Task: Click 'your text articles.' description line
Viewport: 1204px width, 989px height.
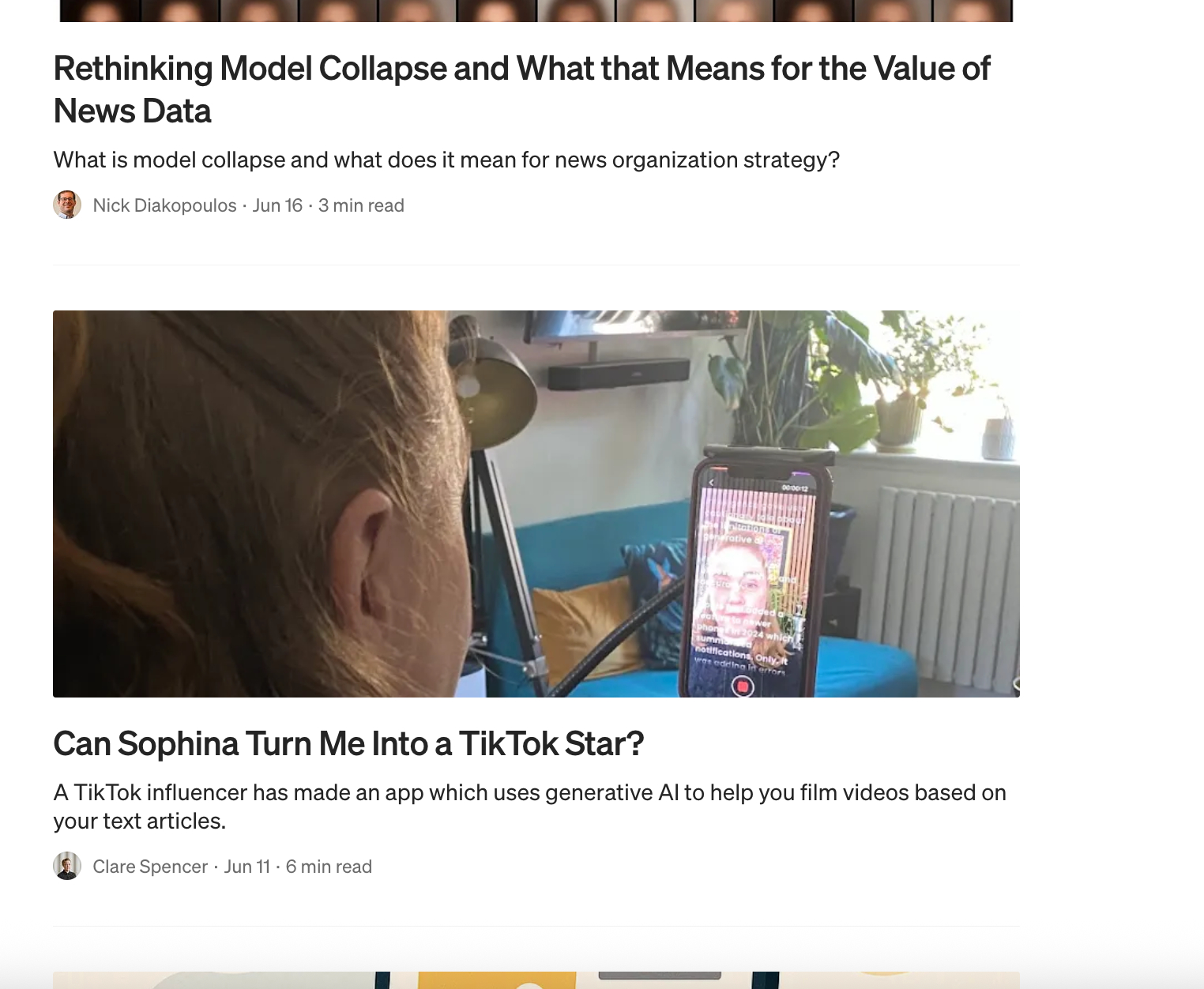Action: point(140,821)
